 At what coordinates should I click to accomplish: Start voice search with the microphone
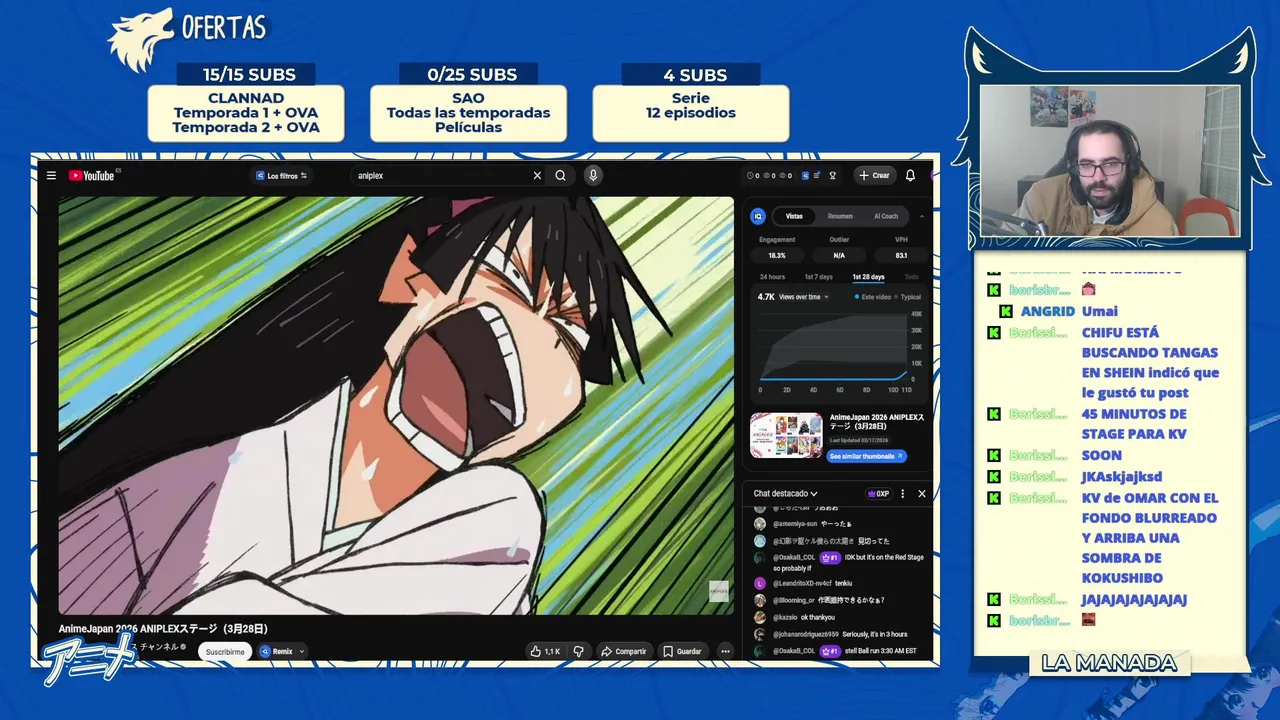(593, 175)
